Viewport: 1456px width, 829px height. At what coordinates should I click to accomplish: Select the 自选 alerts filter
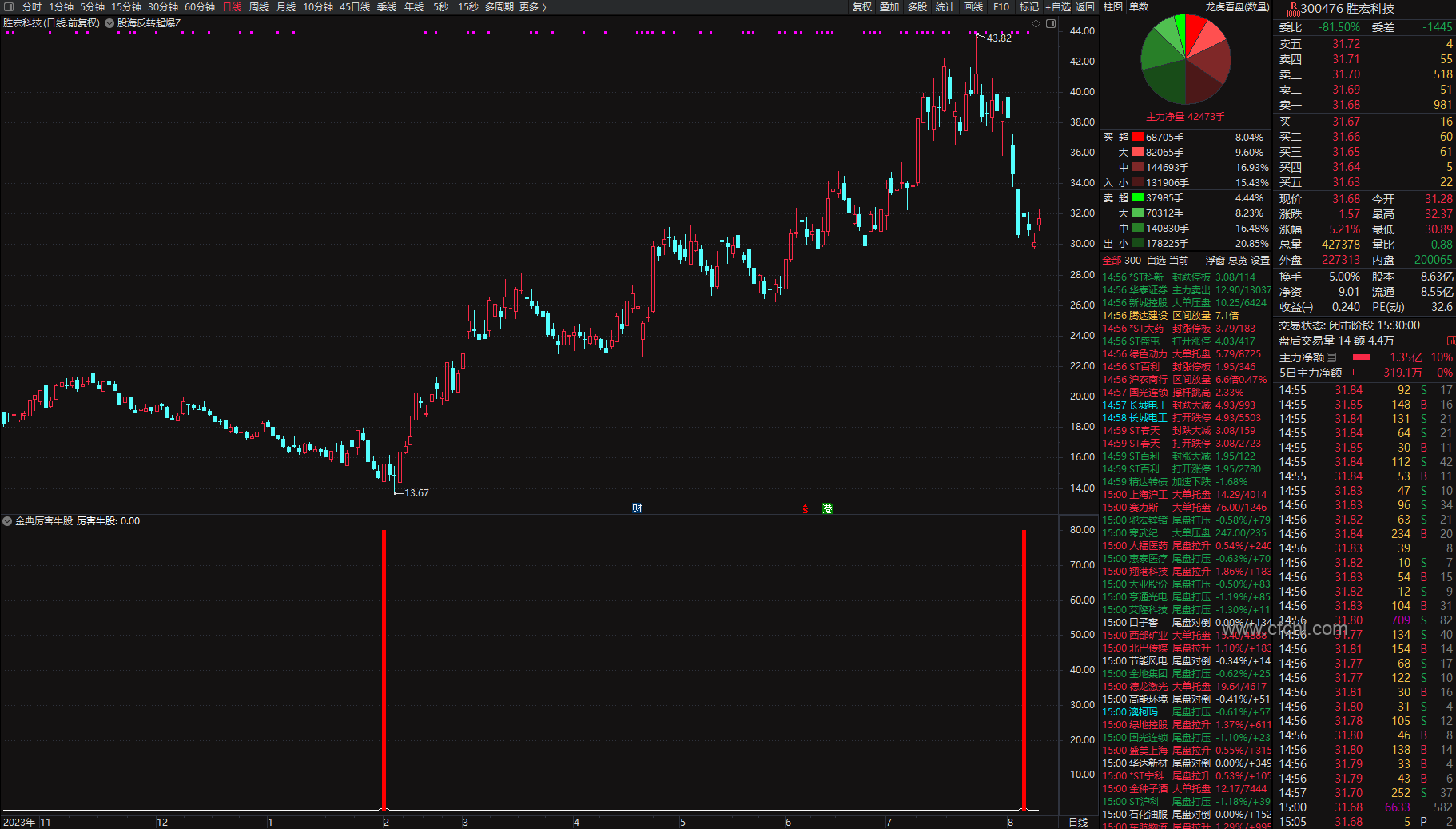click(1156, 261)
